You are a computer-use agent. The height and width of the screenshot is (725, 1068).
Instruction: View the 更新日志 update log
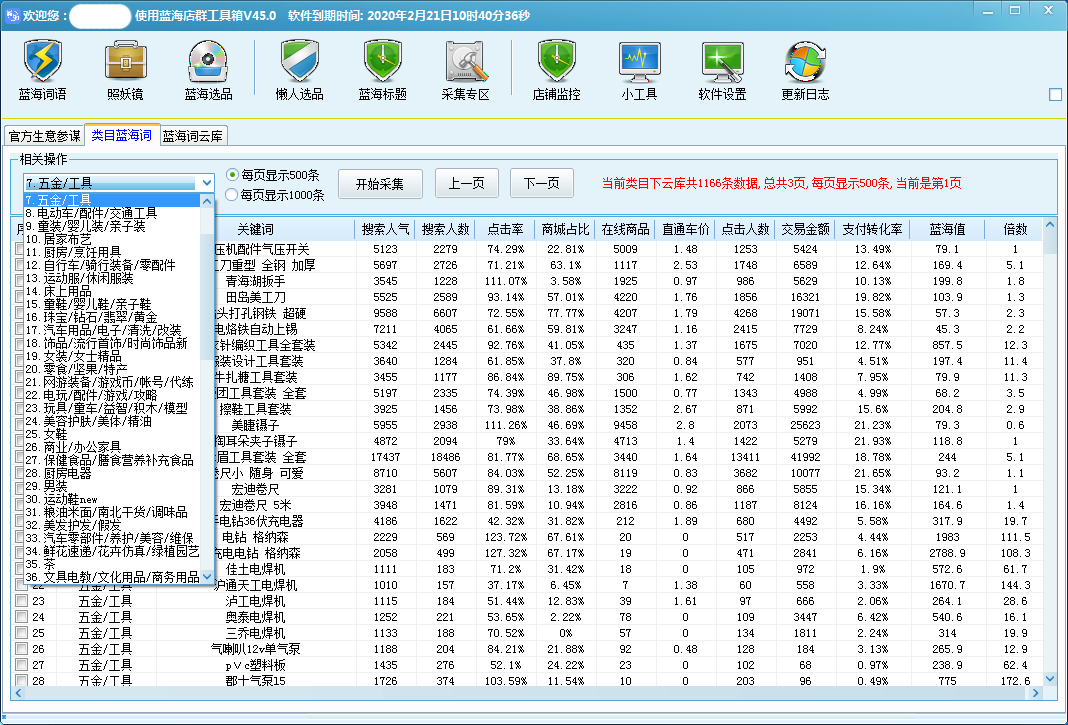[x=805, y=70]
